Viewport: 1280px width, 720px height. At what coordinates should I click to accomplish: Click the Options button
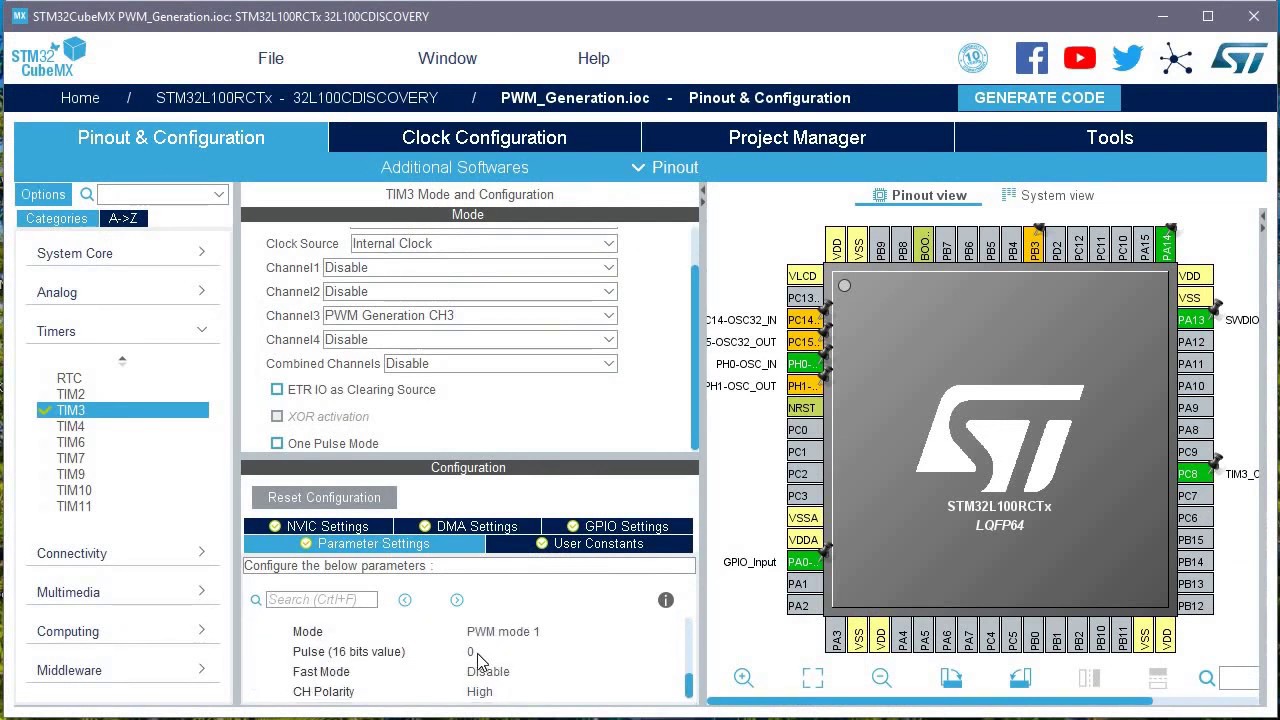[x=43, y=194]
